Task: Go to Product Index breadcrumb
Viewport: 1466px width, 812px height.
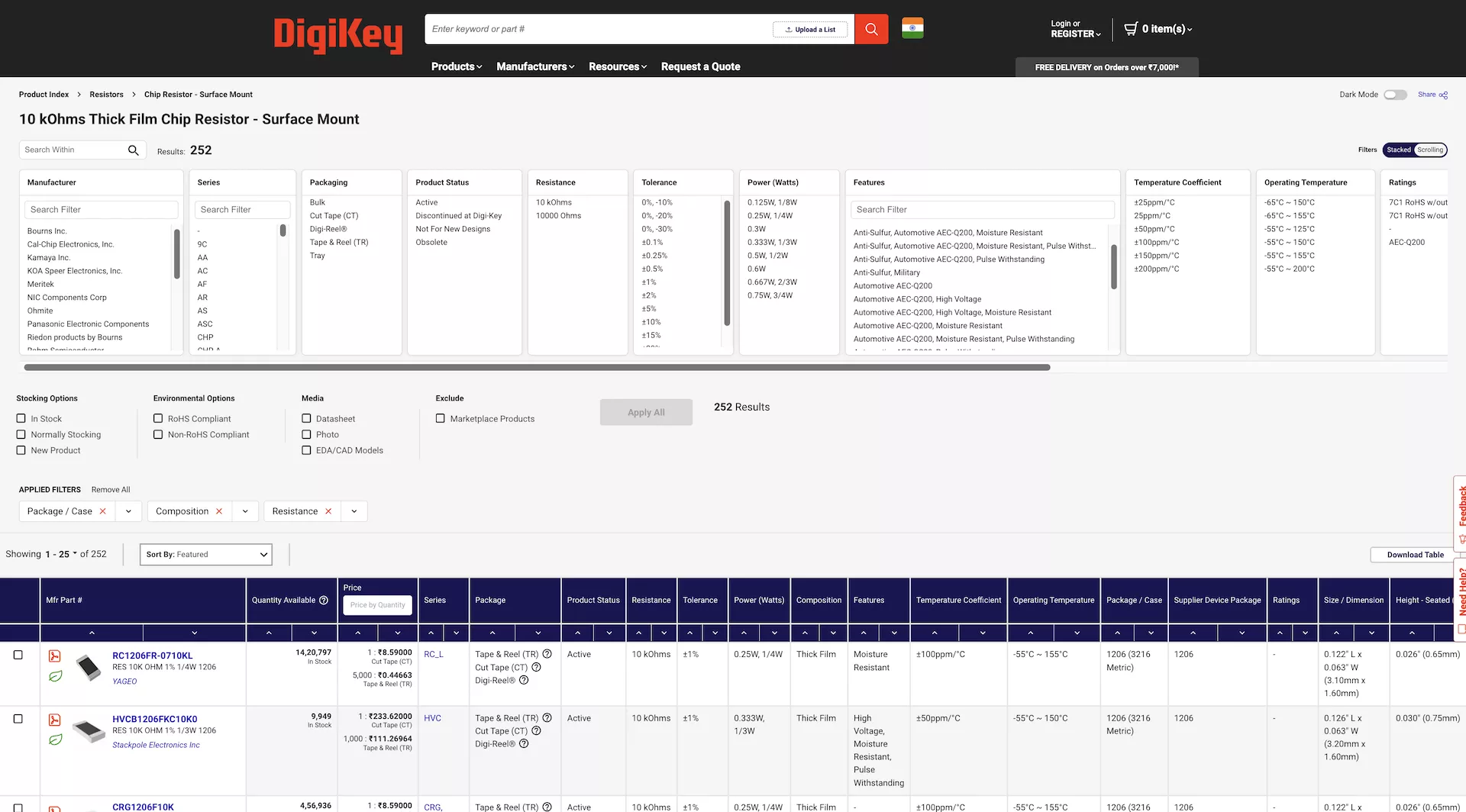Action: (44, 95)
